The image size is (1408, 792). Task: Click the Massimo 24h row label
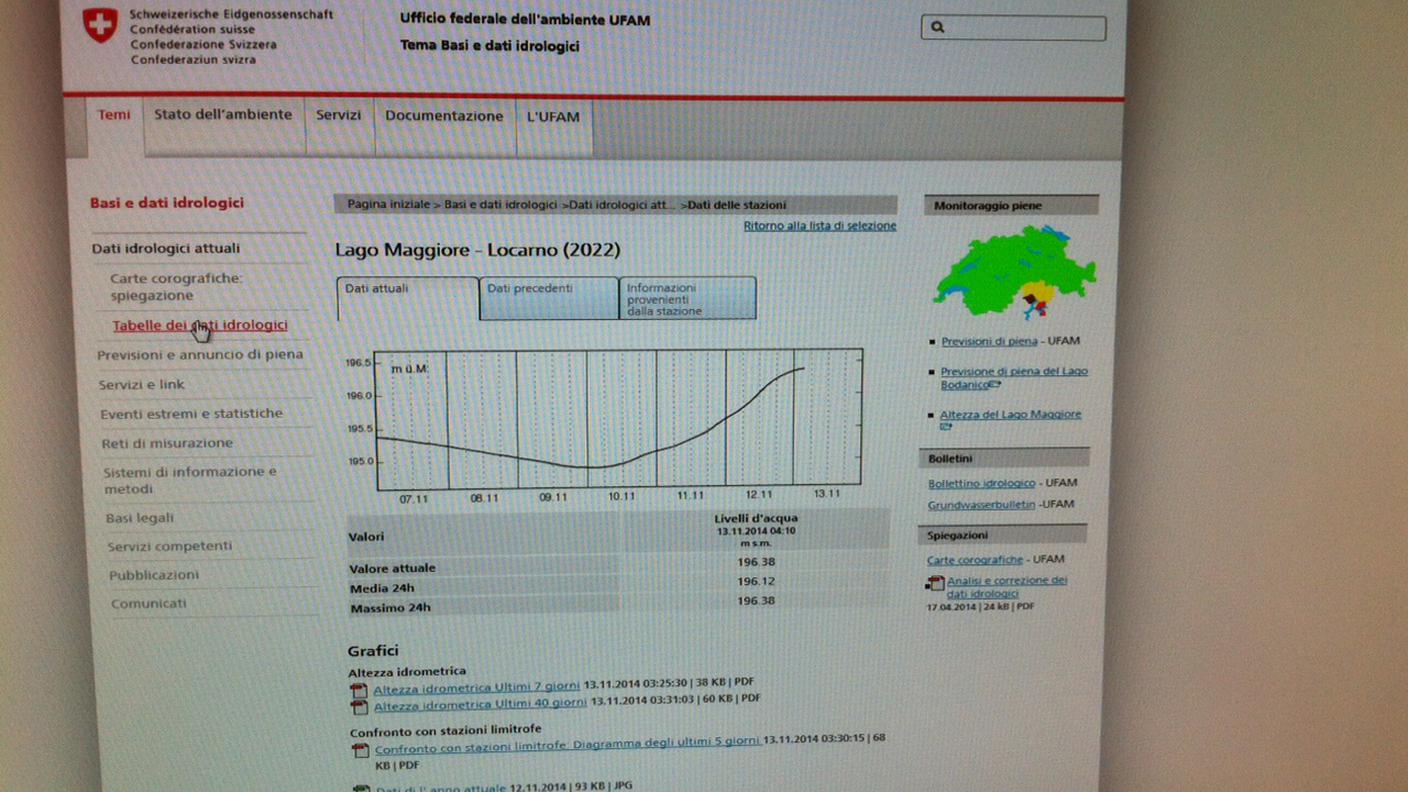[390, 608]
